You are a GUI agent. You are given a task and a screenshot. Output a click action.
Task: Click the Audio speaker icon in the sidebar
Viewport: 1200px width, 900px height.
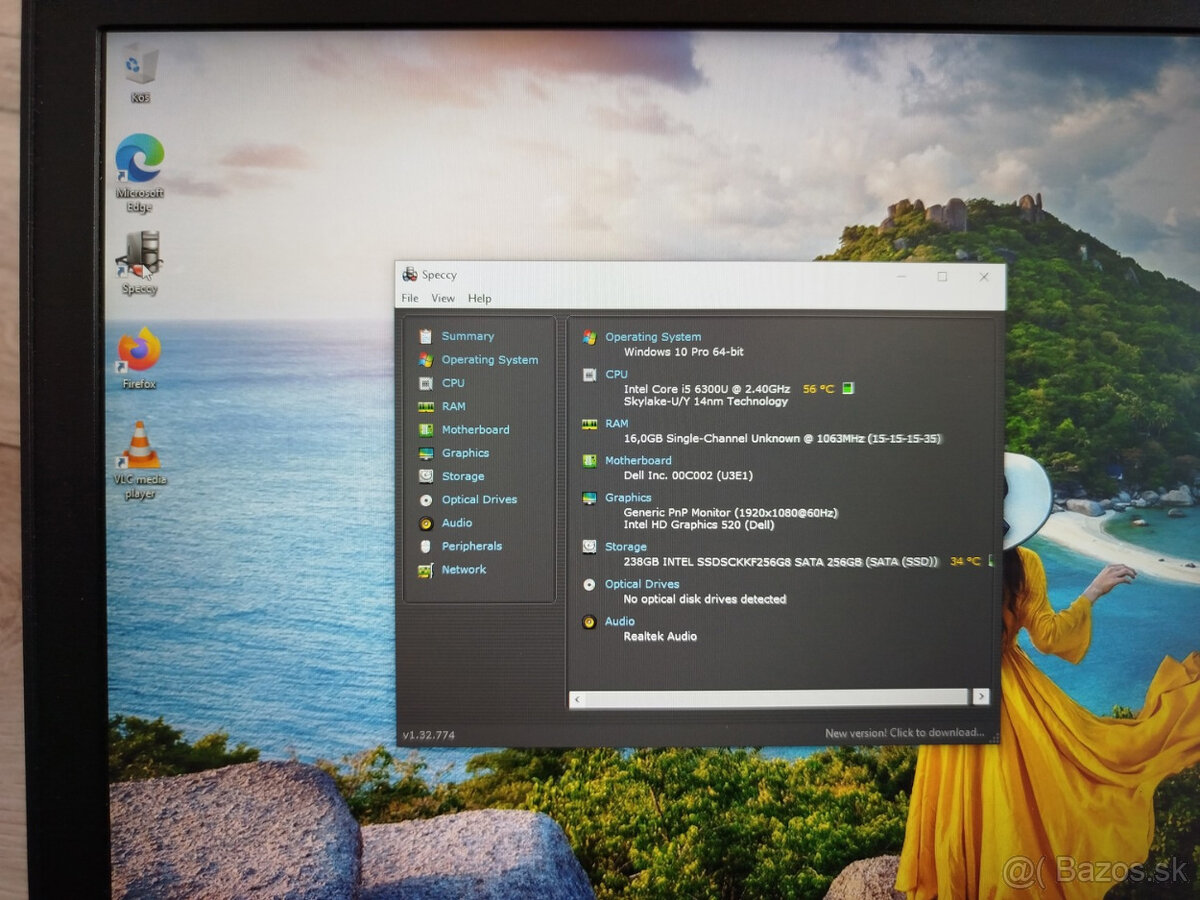point(426,523)
